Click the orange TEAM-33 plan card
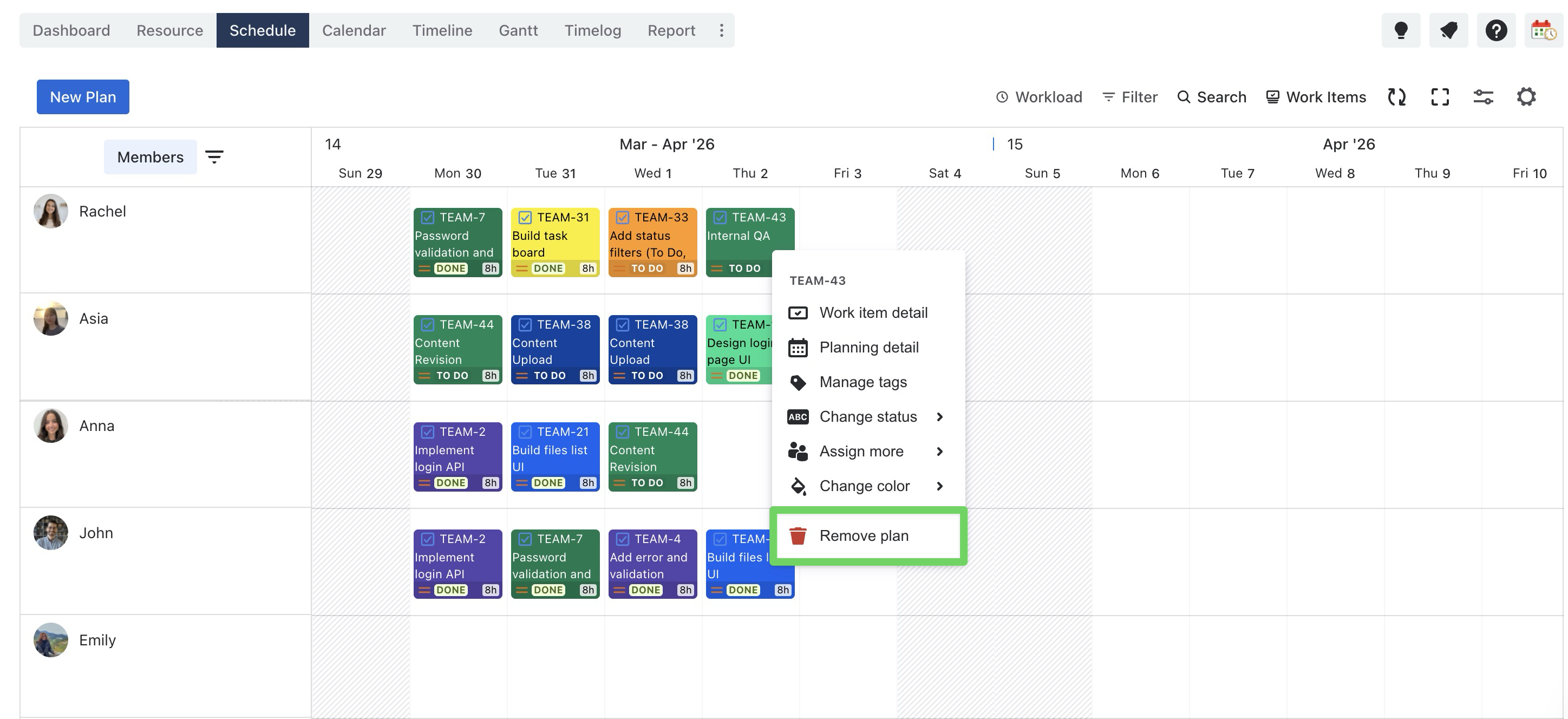The width and height of the screenshot is (1568, 719). [x=652, y=244]
